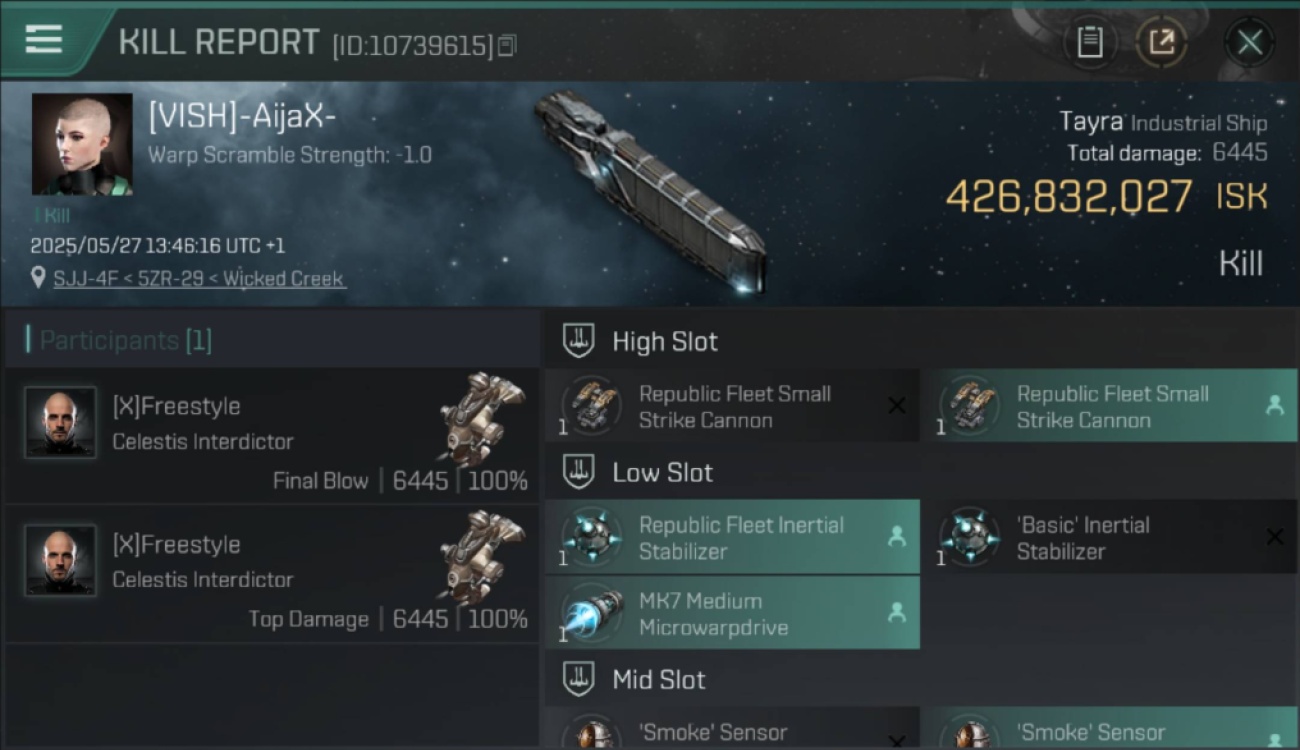Click the clipboard notes icon in header
The height and width of the screenshot is (750, 1300).
pyautogui.click(x=1090, y=42)
